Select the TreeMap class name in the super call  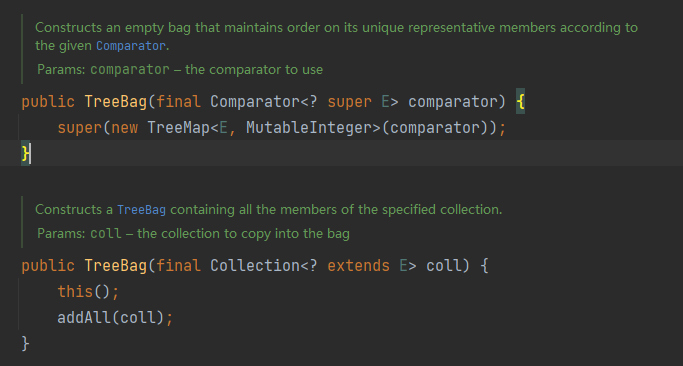(x=179, y=128)
